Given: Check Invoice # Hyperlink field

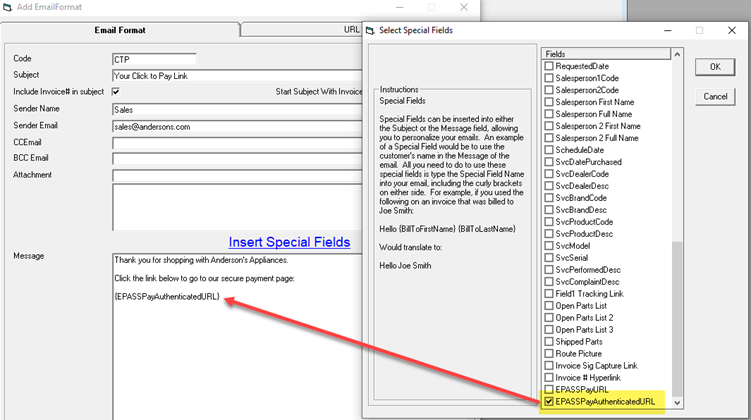Looking at the screenshot, I should [x=549, y=377].
